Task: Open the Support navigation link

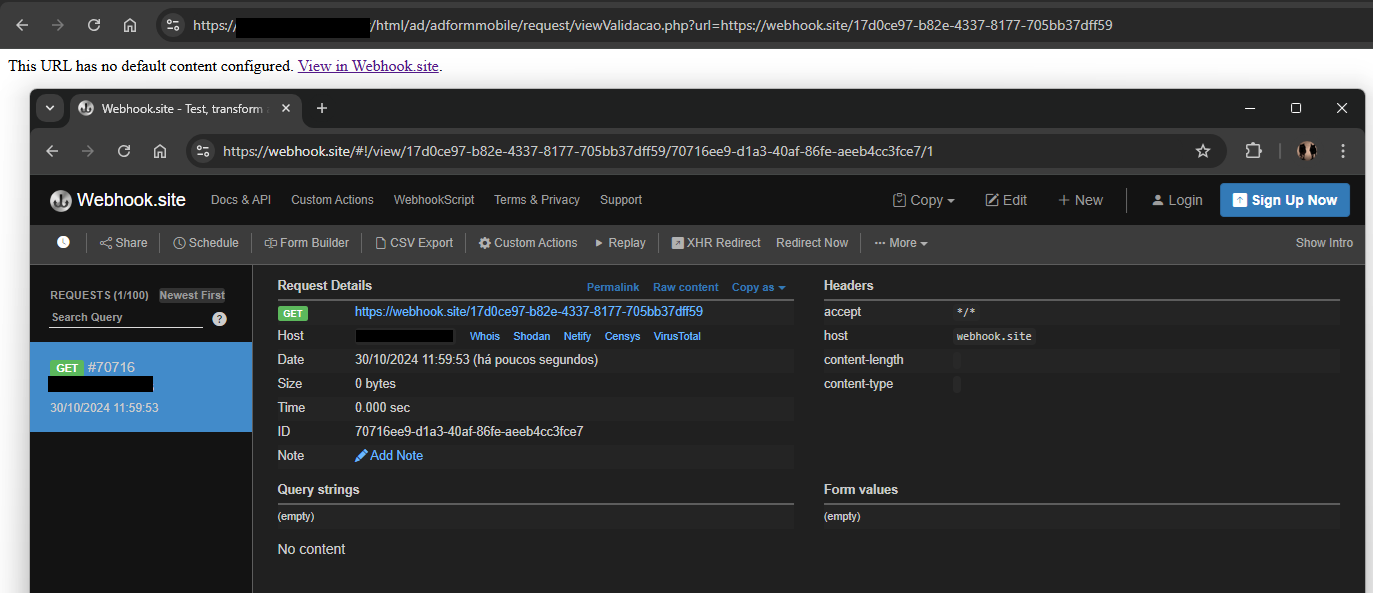Action: point(621,200)
